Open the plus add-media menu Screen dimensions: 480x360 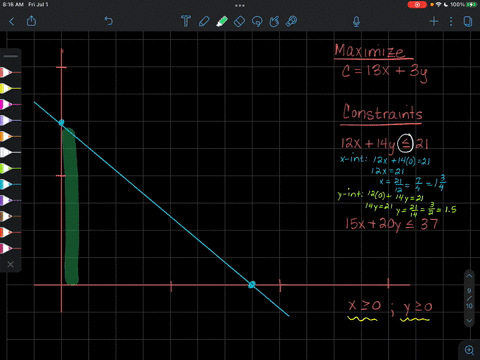[434, 22]
